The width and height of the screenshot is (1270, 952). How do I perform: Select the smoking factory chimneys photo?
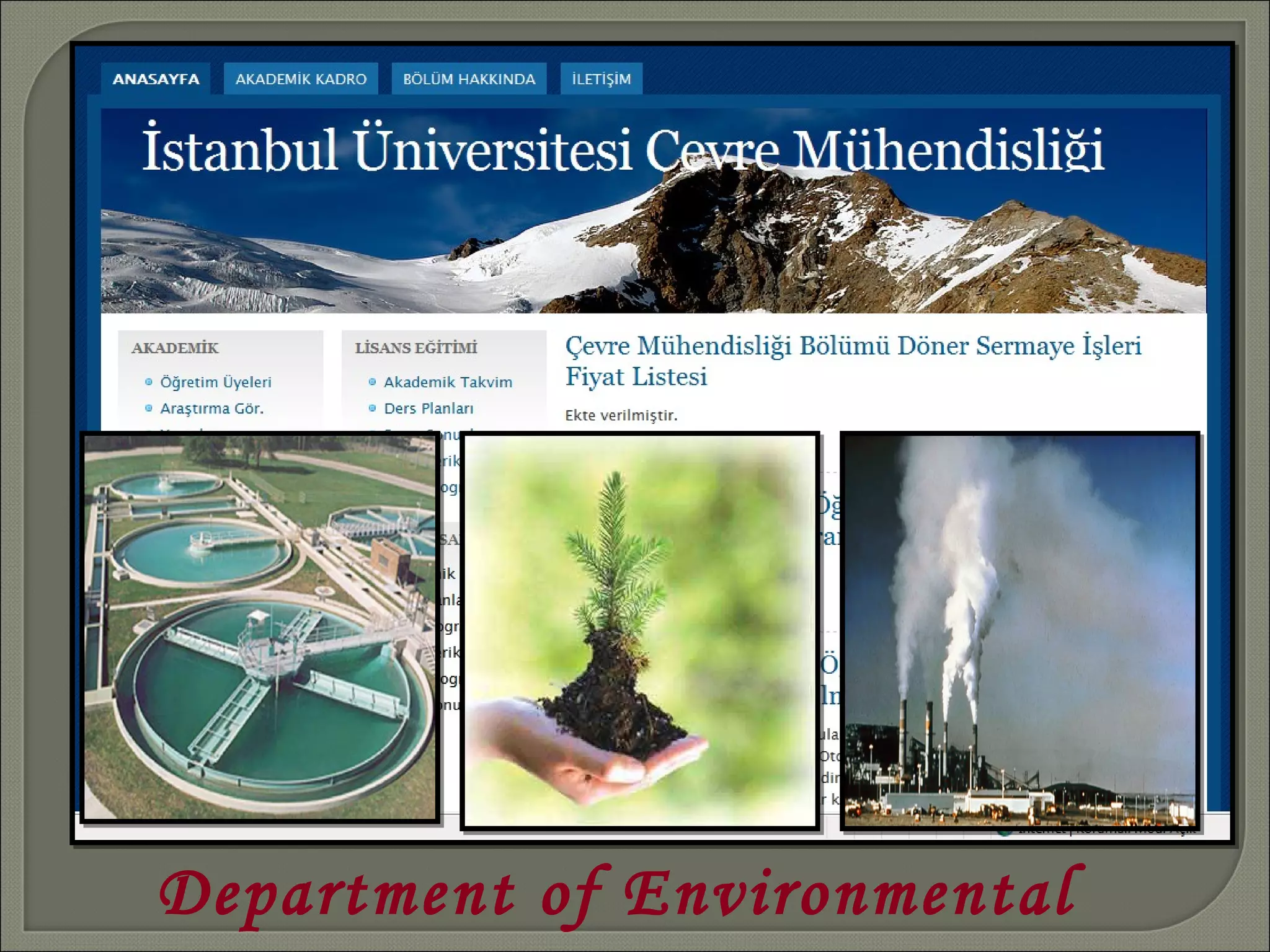click(1020, 630)
